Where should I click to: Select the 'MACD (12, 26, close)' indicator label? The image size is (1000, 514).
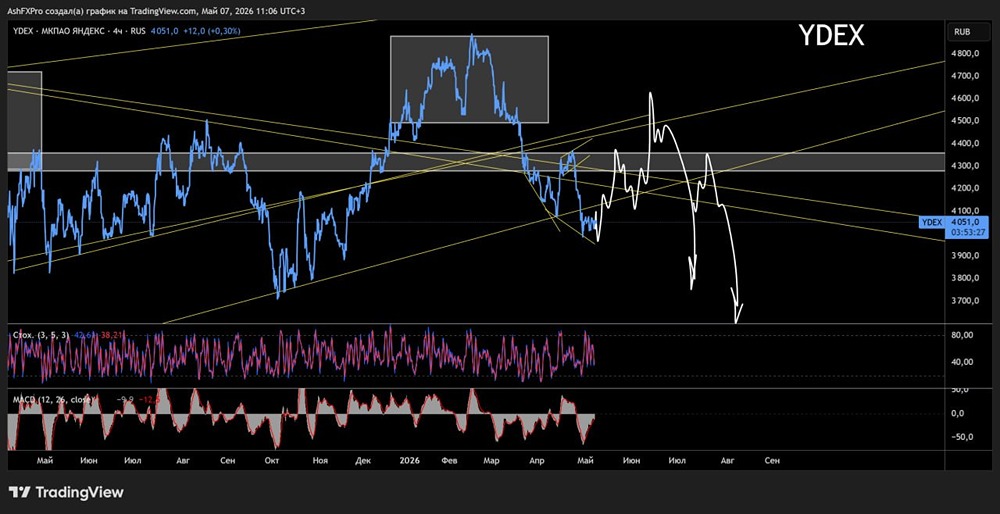pyautogui.click(x=54, y=399)
